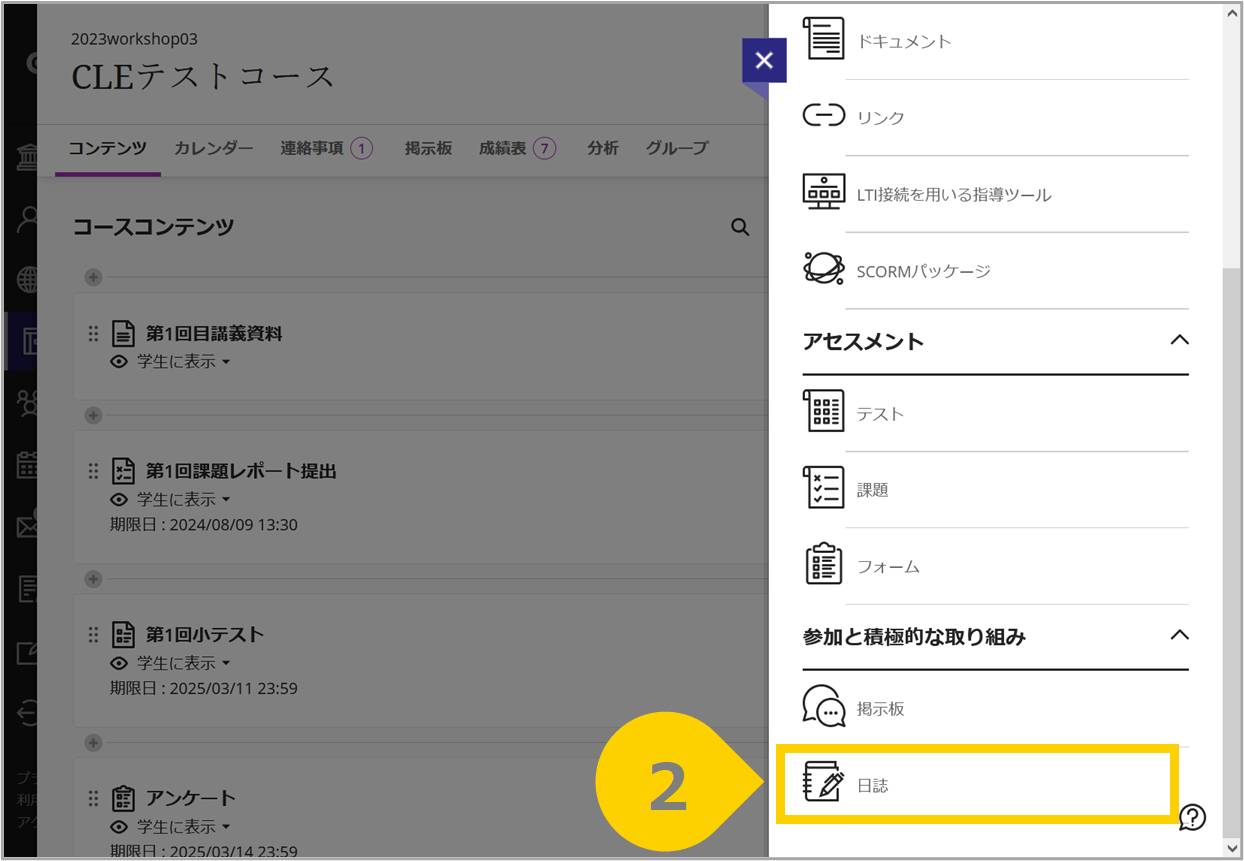Viewport: 1244px width, 861px height.
Task: Open 学生に表示 dropdown for アンケート
Action: point(183,827)
